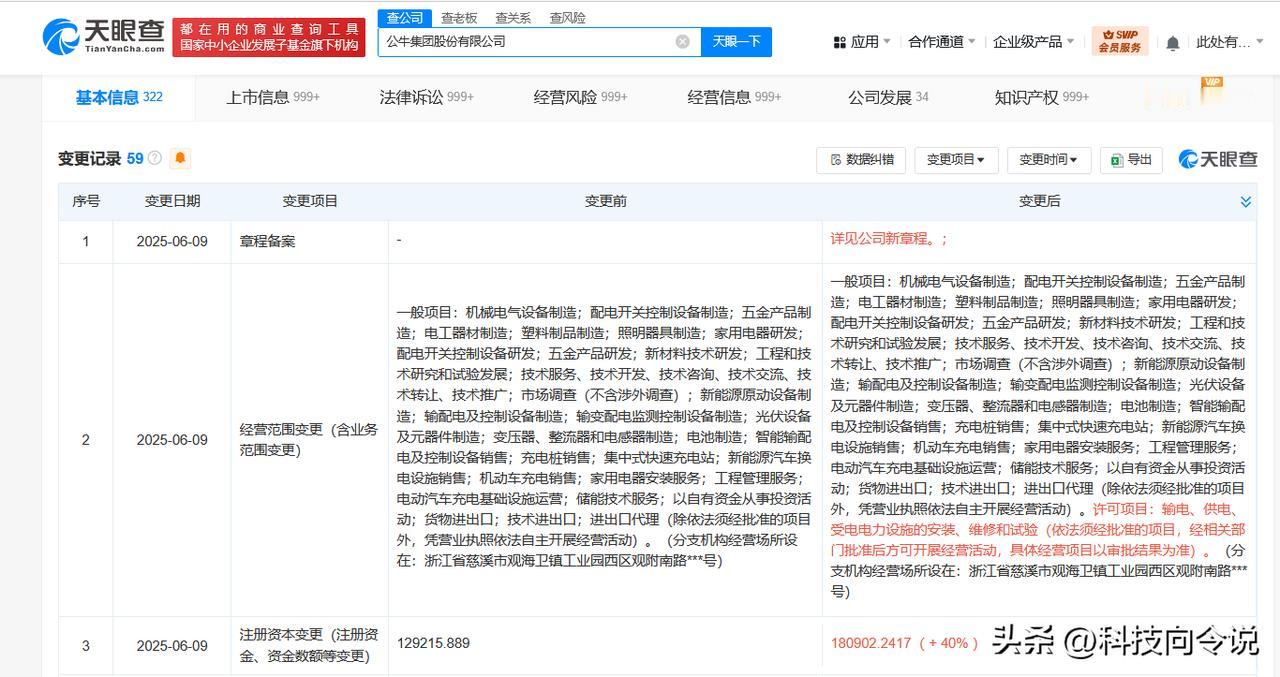Select the 经营信息 999+ tab
The height and width of the screenshot is (677, 1280).
735,97
